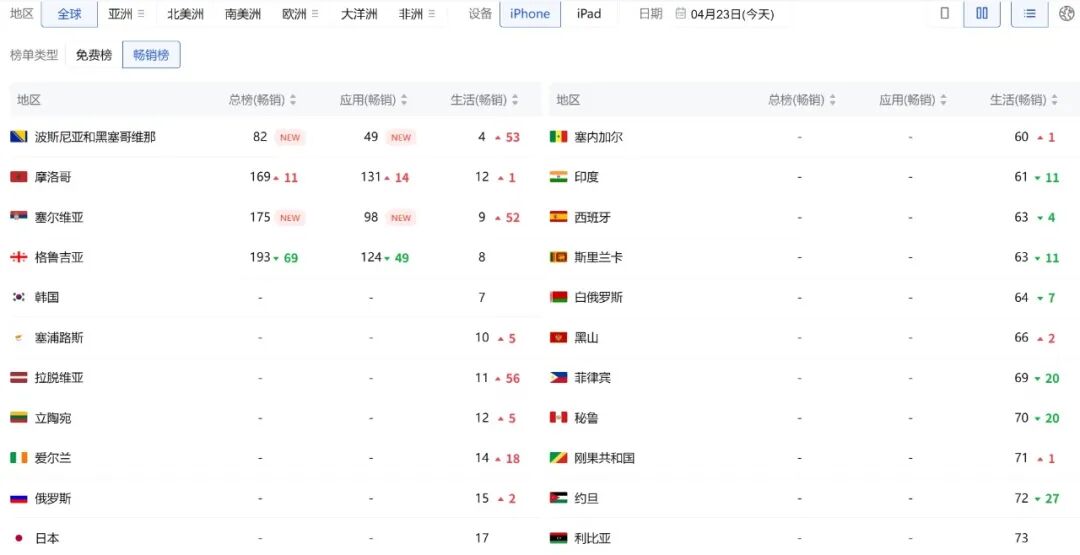Click the 西班牙 flag icon
This screenshot has width=1080, height=555.
(x=559, y=217)
